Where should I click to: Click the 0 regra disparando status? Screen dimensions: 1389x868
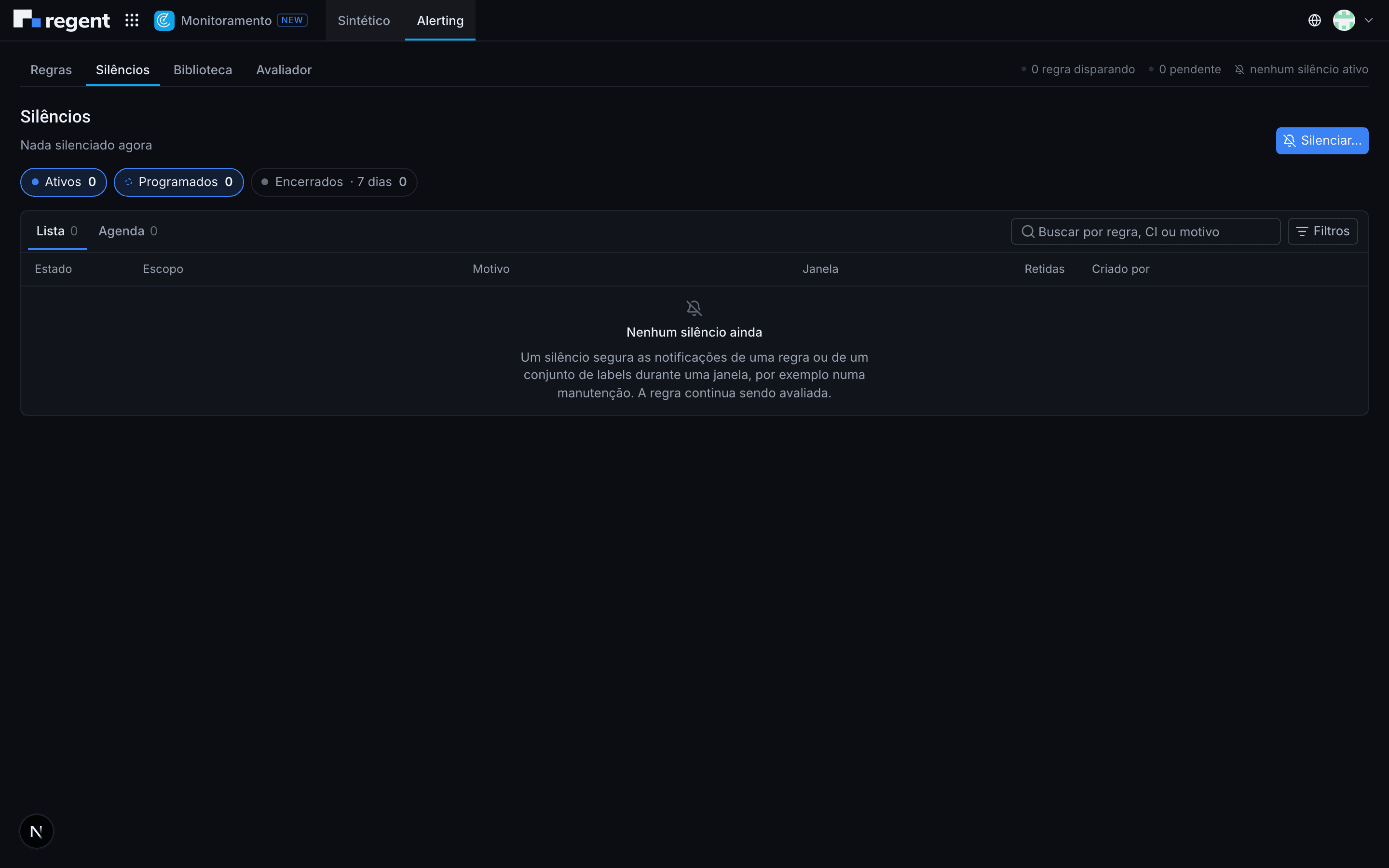point(1078,69)
